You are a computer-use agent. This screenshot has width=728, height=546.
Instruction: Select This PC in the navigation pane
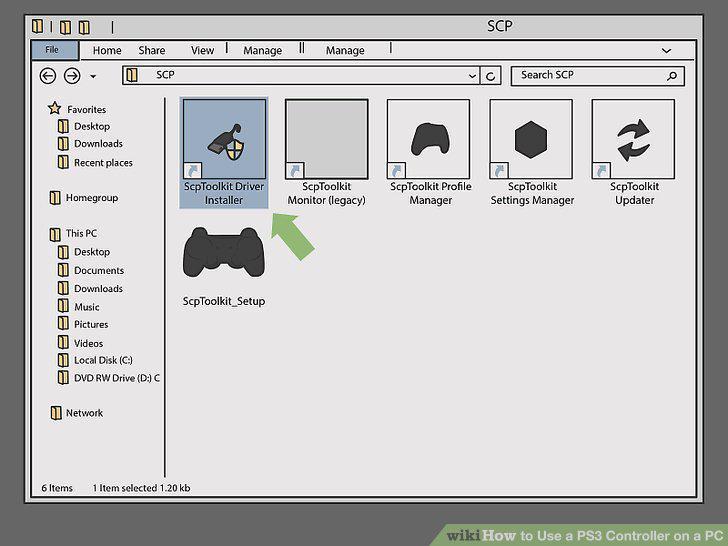(81, 233)
